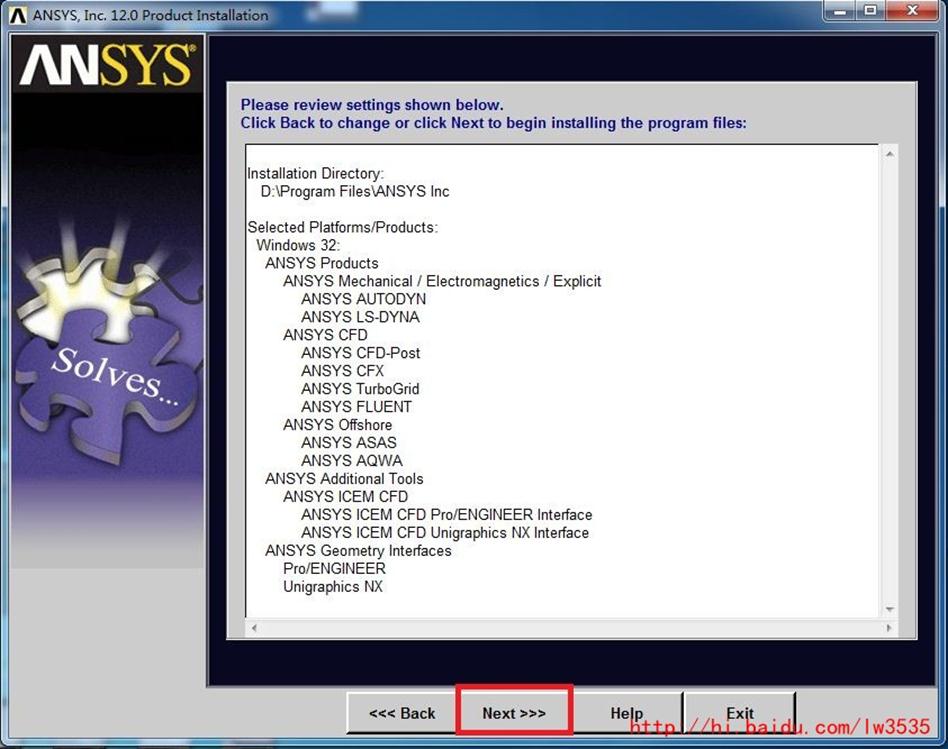Click 'ANSYS ICEM CFD Unigraphics NX Interface' entry
This screenshot has height=749, width=948.
point(445,533)
